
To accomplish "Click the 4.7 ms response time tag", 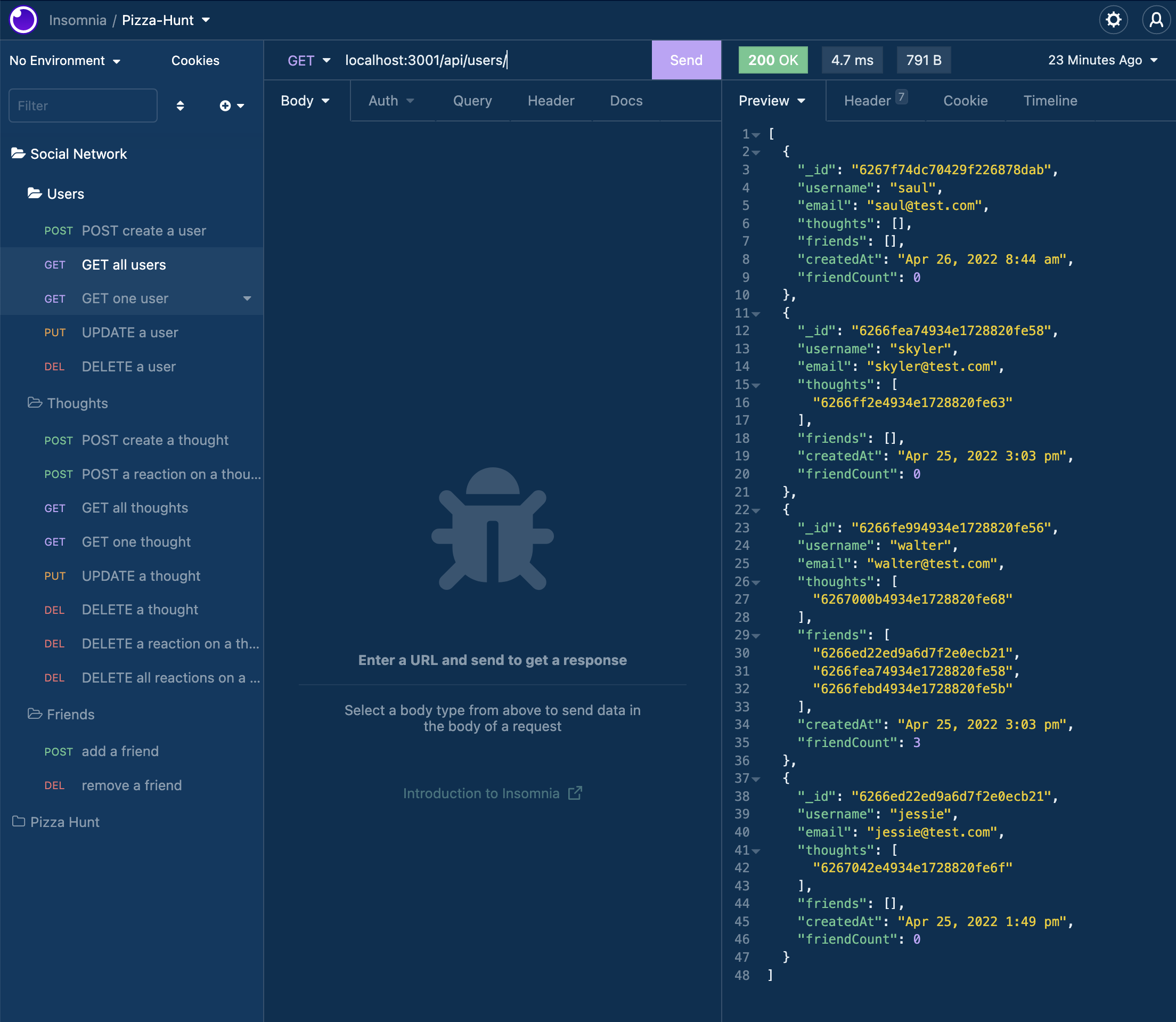I will pyautogui.click(x=852, y=60).
